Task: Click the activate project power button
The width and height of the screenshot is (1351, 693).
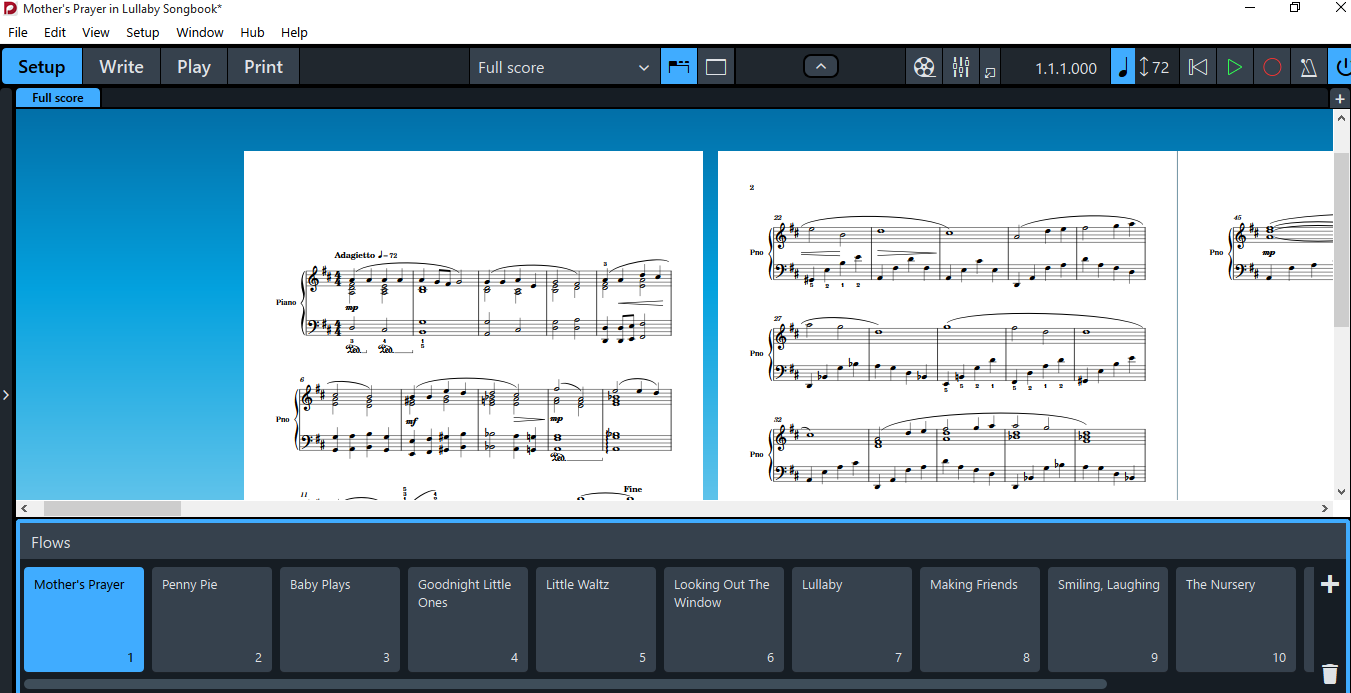Action: [1341, 68]
